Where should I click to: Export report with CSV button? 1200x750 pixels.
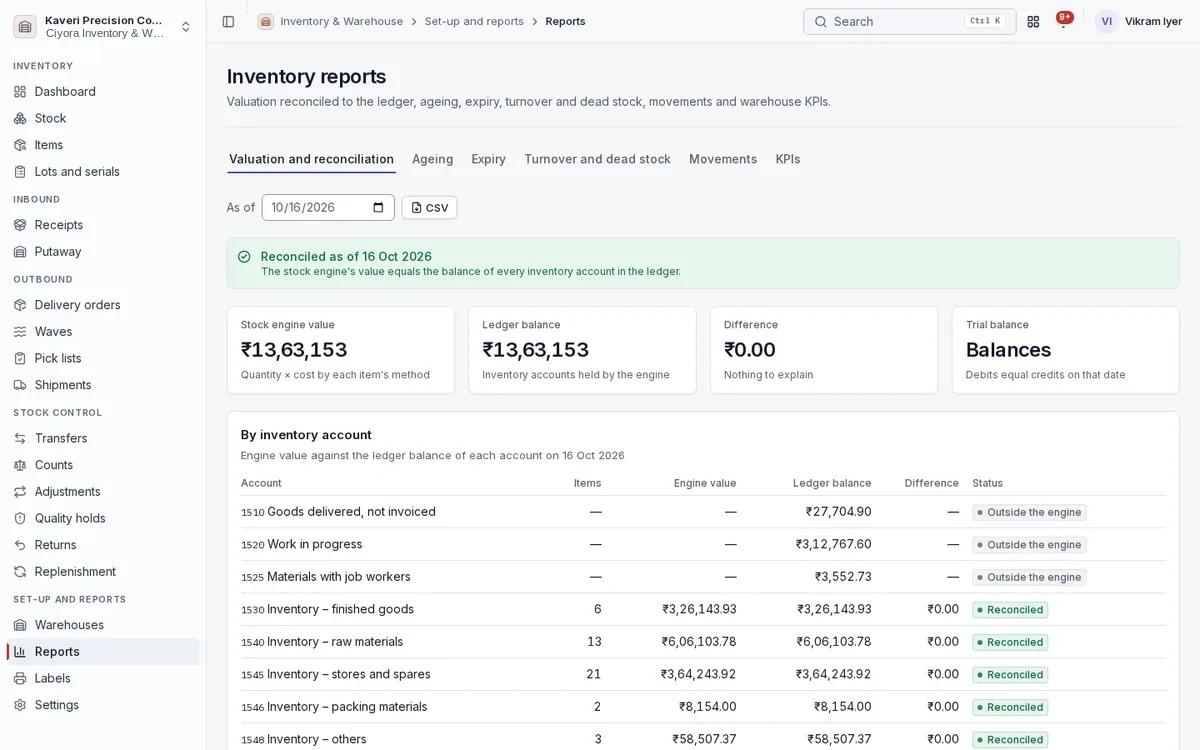pos(429,208)
